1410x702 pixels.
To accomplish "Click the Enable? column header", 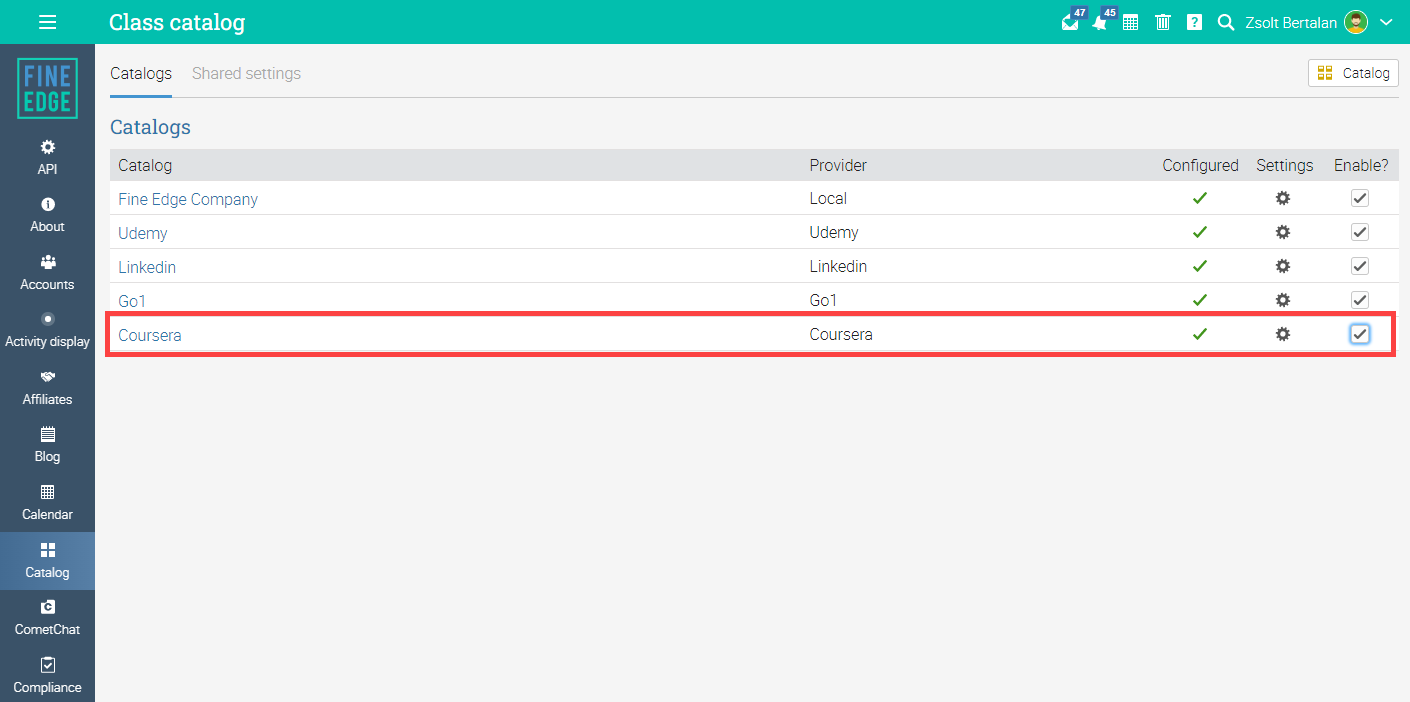I will click(x=1361, y=165).
